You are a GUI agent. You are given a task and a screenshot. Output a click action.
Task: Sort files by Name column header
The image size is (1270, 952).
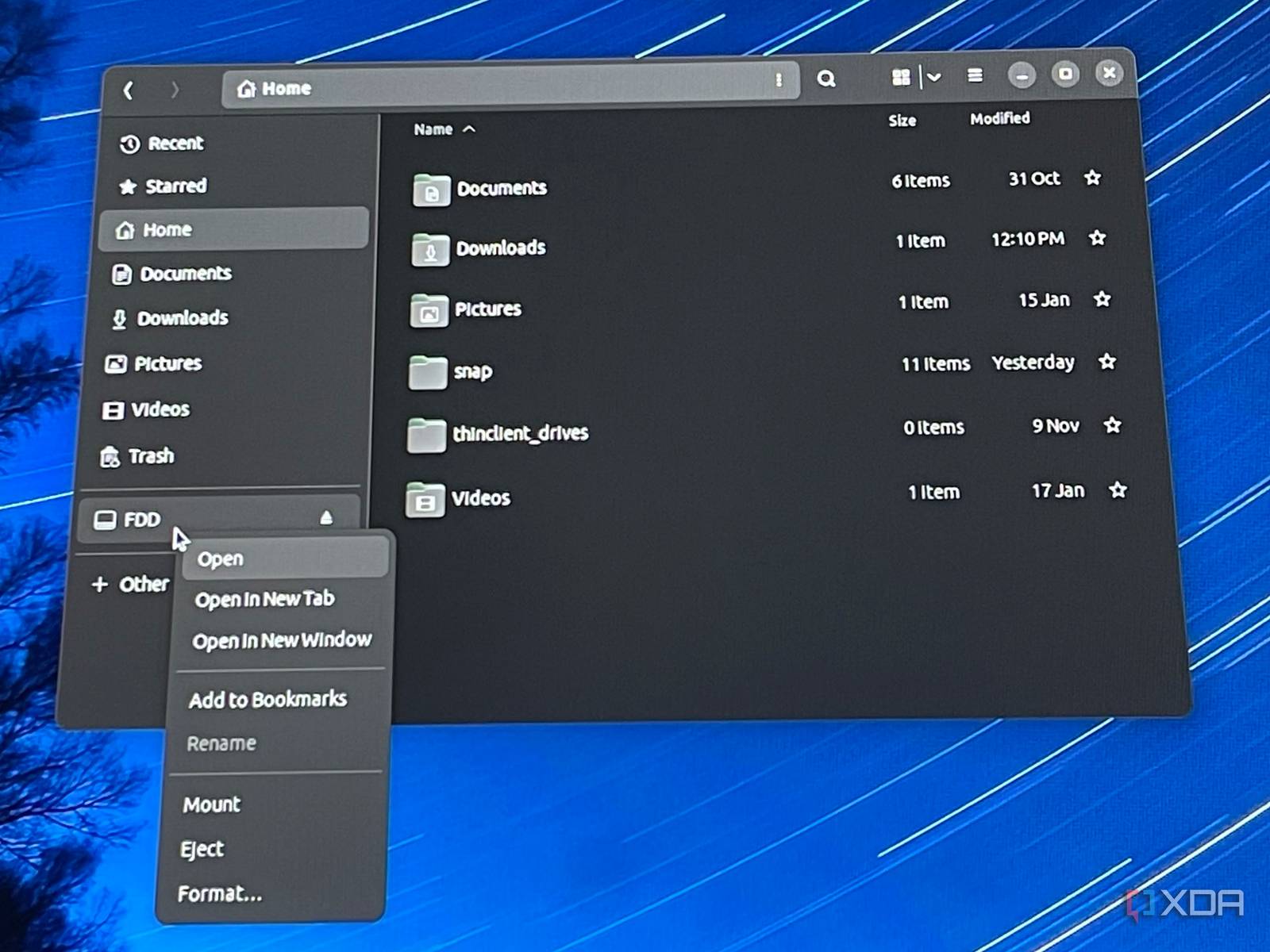(x=433, y=129)
